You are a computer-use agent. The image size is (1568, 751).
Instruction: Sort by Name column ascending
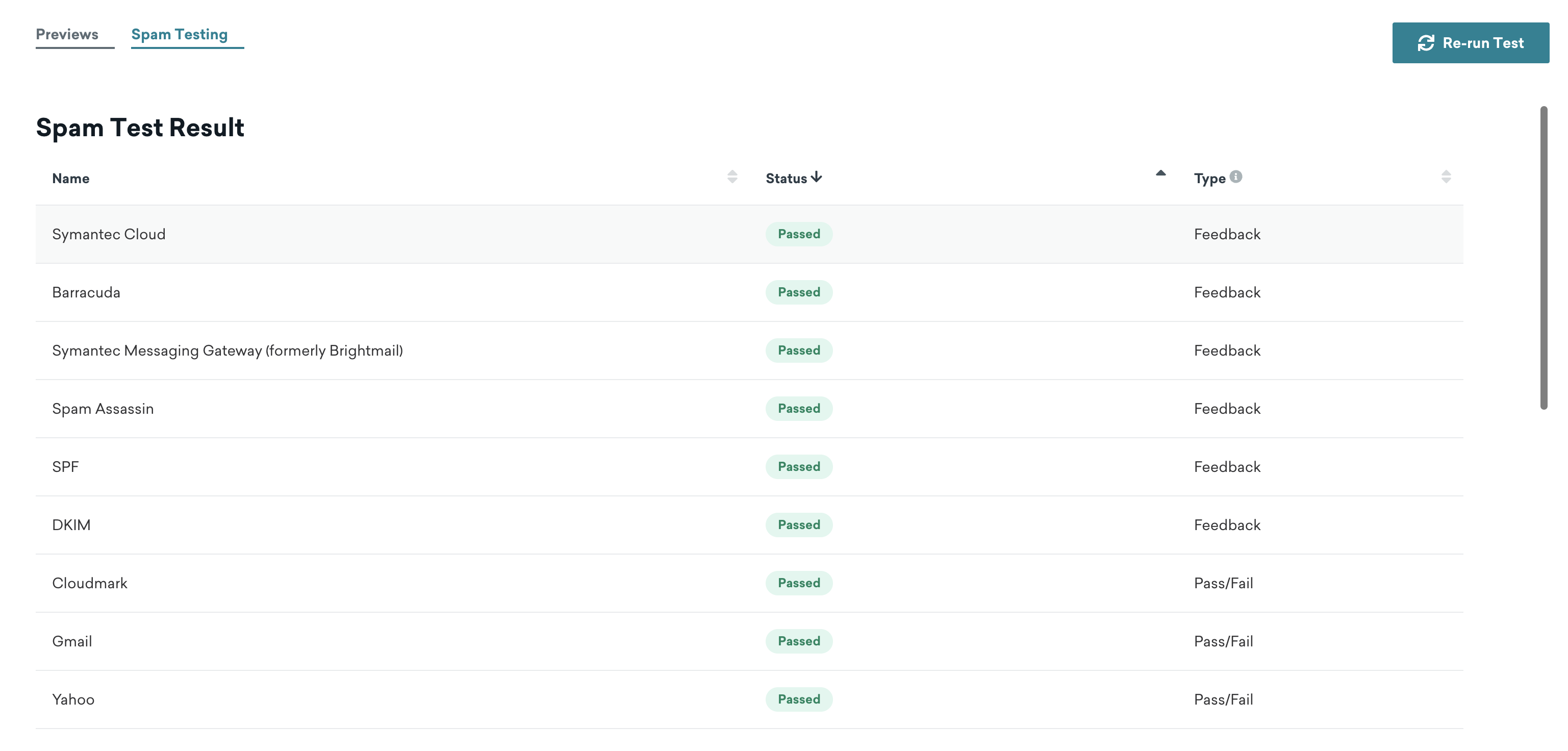733,173
